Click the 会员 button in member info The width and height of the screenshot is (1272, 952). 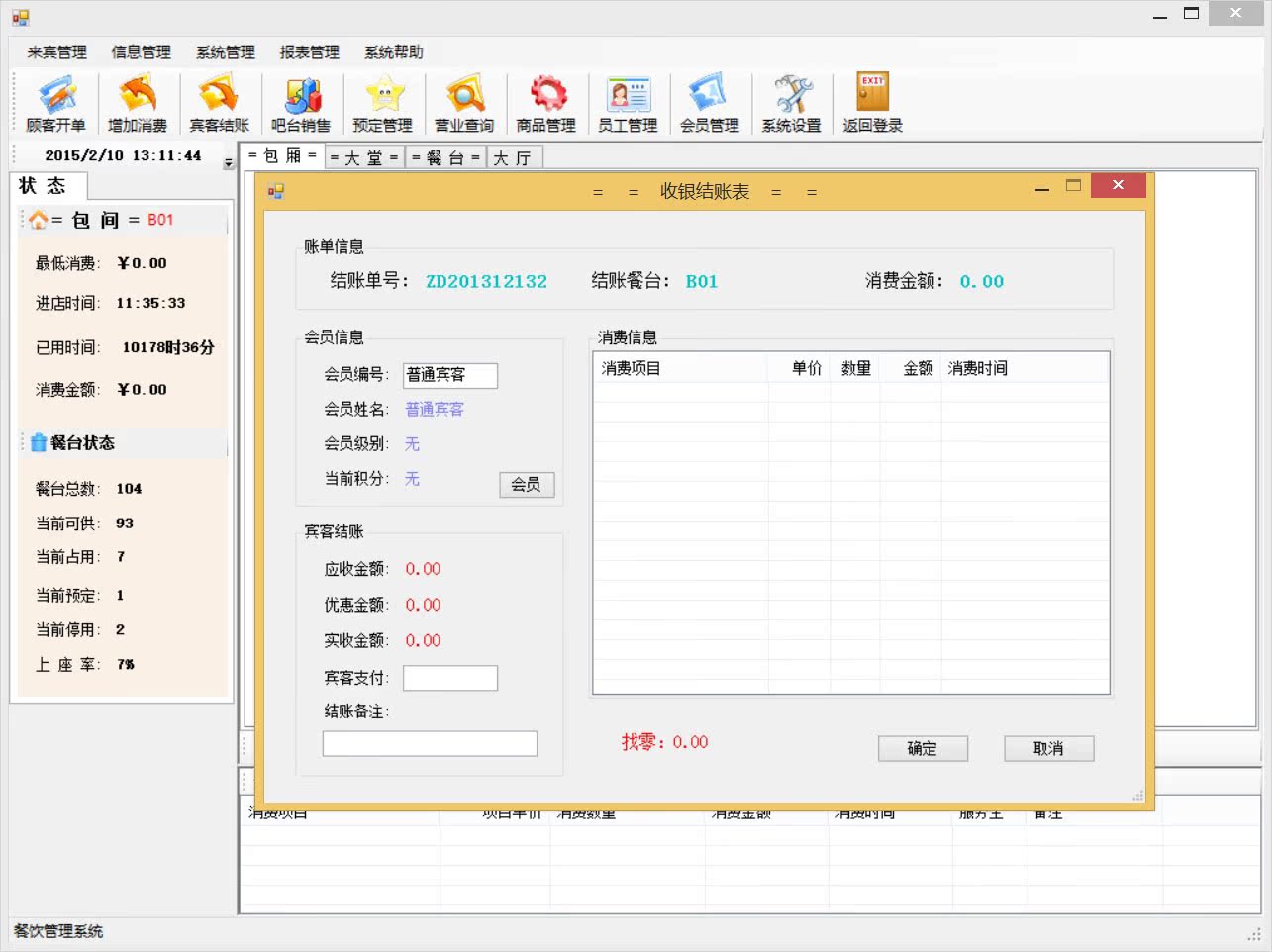point(526,485)
